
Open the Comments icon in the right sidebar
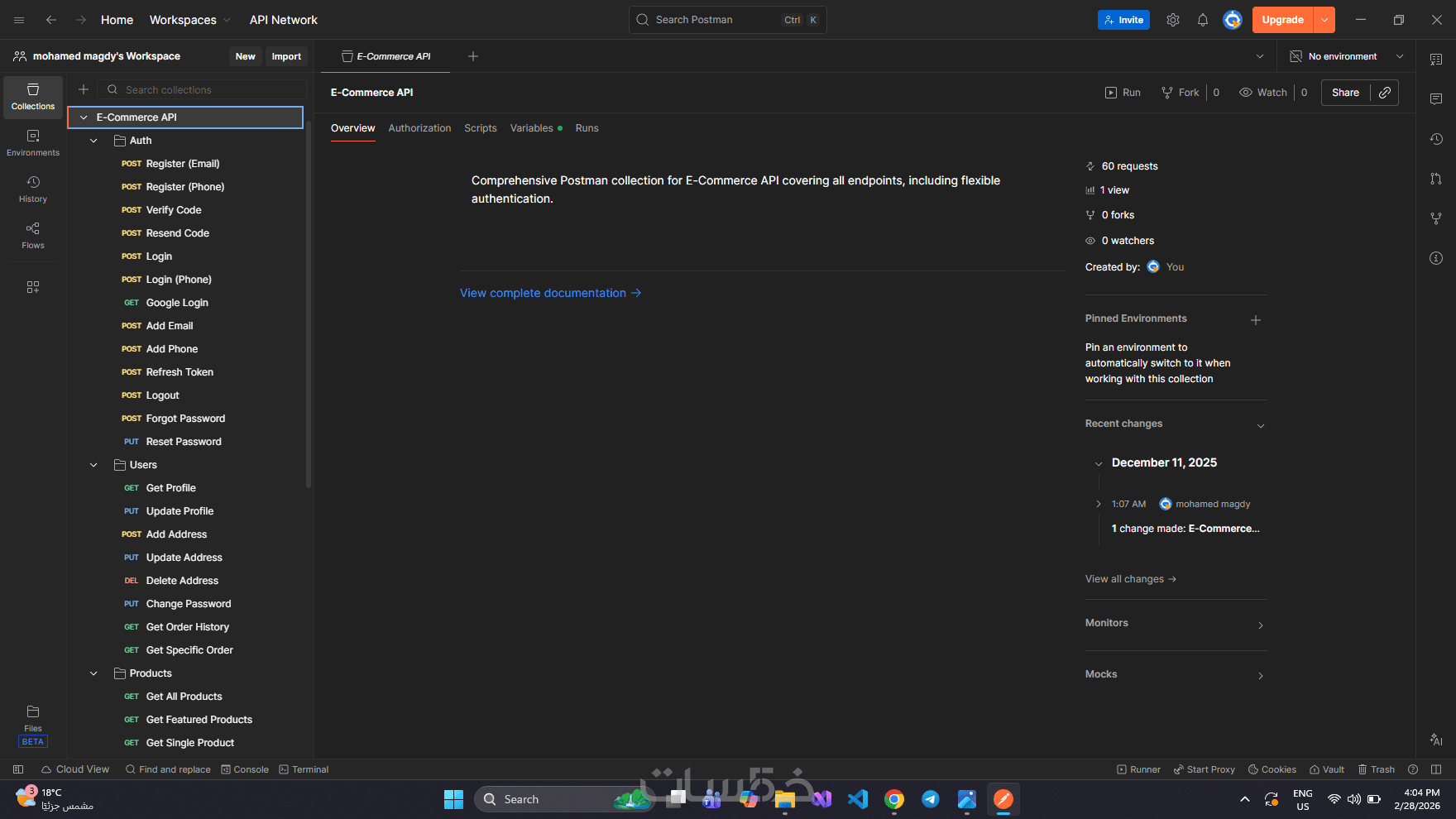tap(1436, 99)
